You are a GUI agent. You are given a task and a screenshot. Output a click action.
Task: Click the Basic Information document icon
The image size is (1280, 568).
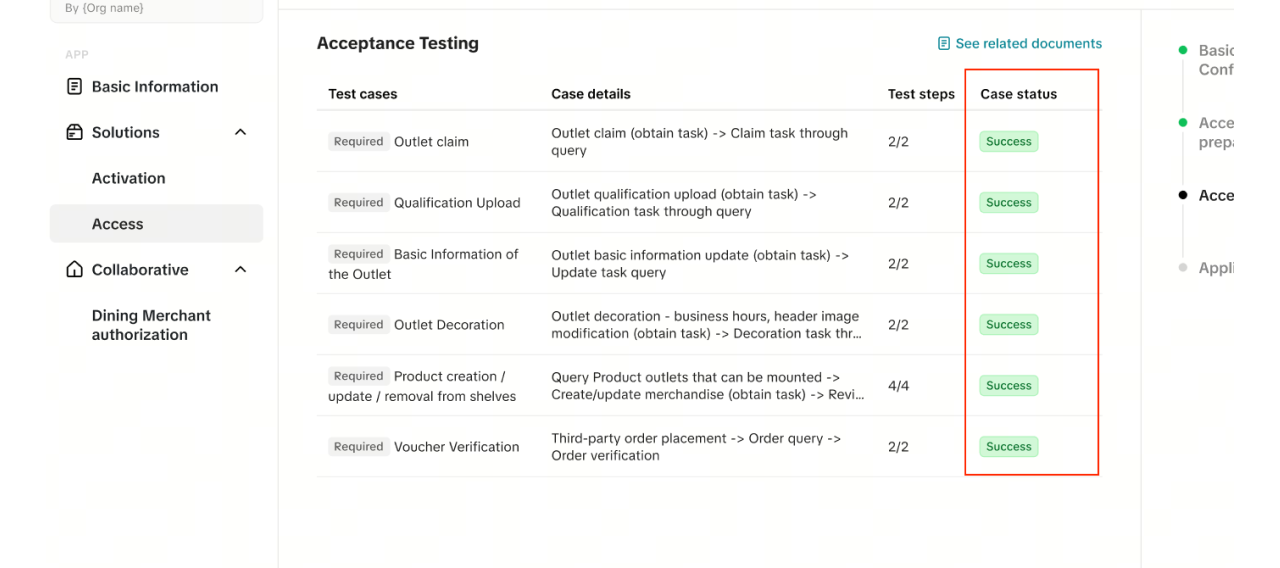click(x=74, y=87)
